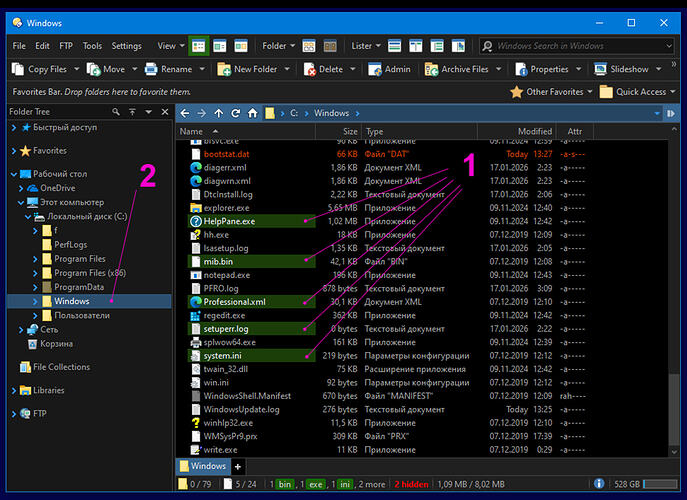687x500 pixels.
Task: Toggle brown folder options icon beside Flat View
Action: [330, 46]
